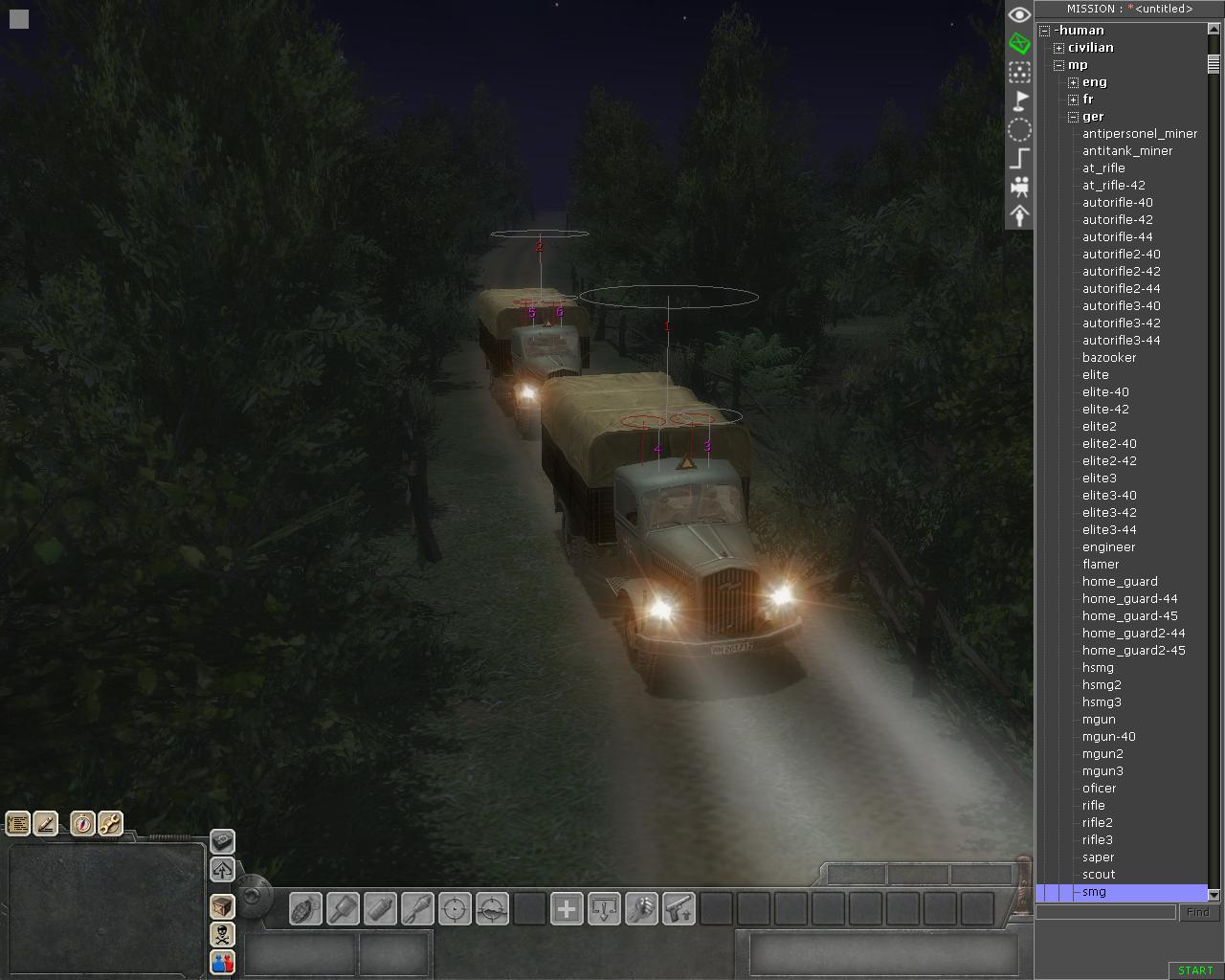Select saper unit entry
The height and width of the screenshot is (980, 1225).
[x=1099, y=857]
